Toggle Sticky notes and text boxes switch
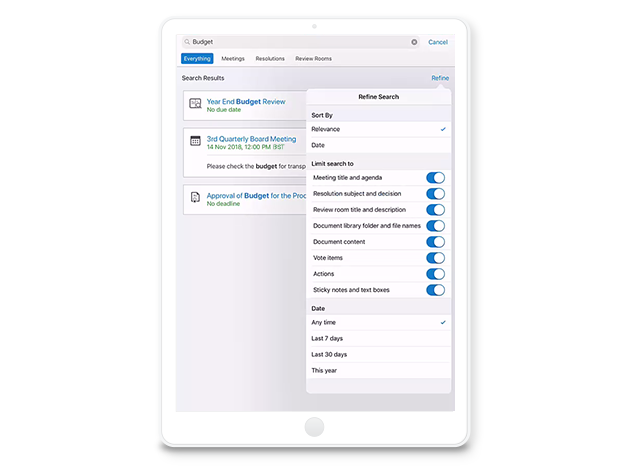 (x=436, y=290)
